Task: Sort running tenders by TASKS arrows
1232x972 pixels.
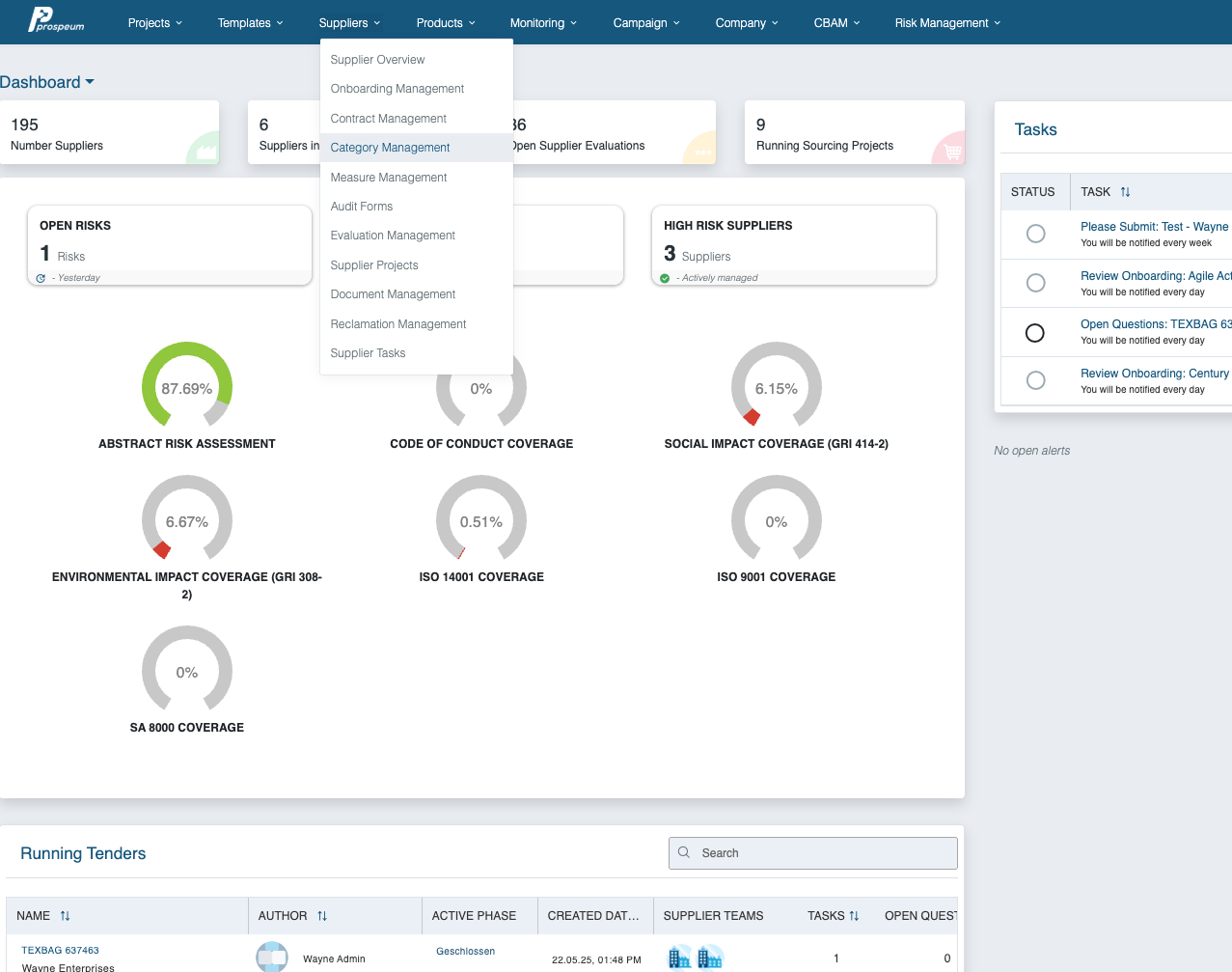Action: click(x=854, y=916)
